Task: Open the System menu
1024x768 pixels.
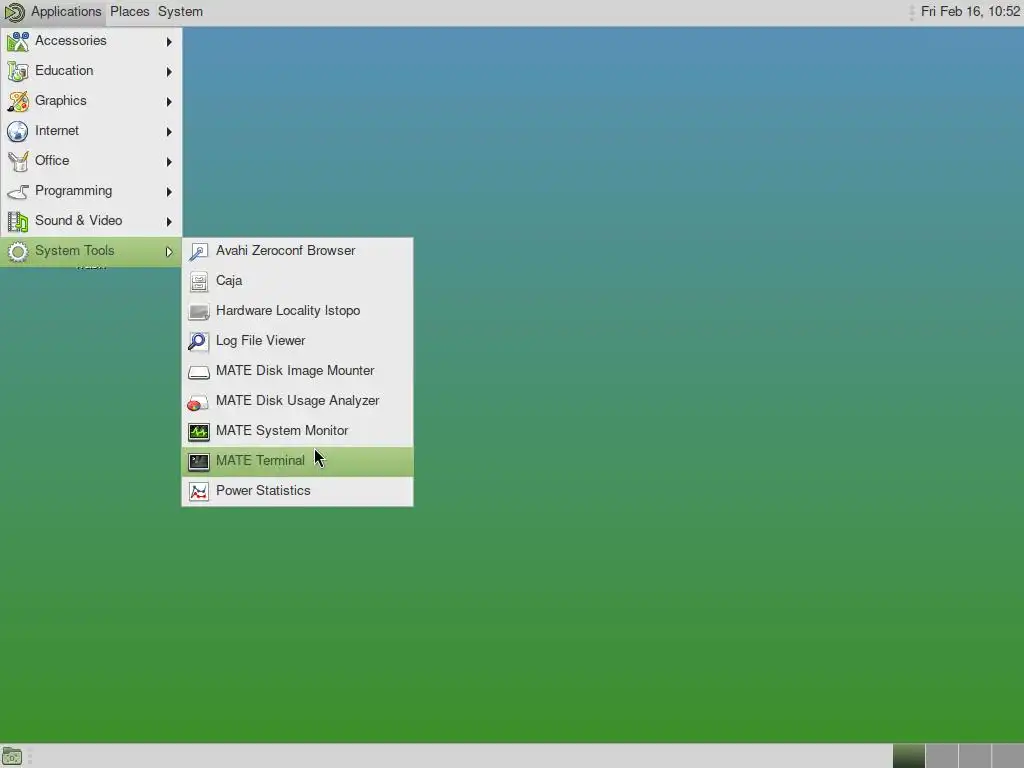Action: tap(180, 12)
